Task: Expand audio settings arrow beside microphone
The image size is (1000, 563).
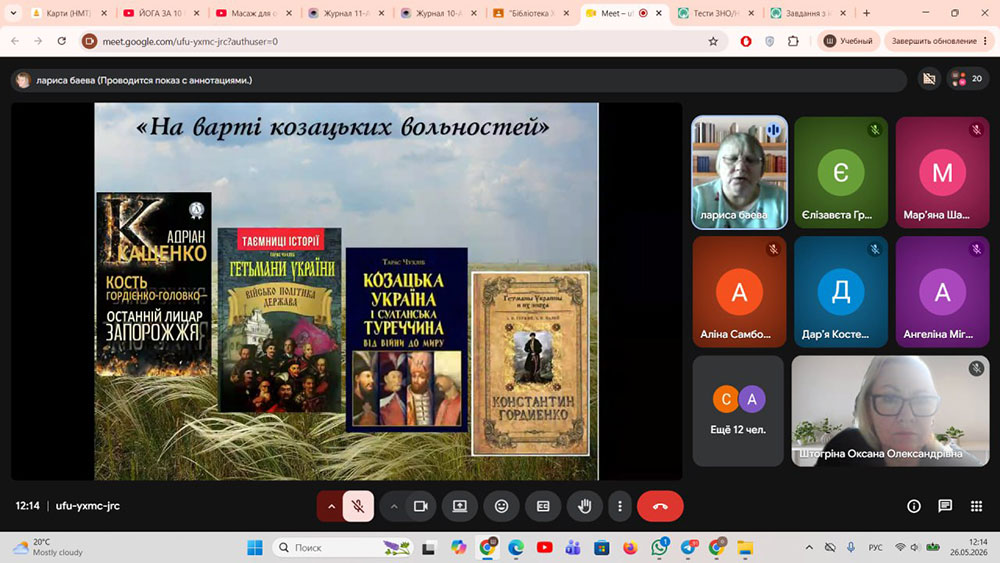Action: [x=331, y=506]
